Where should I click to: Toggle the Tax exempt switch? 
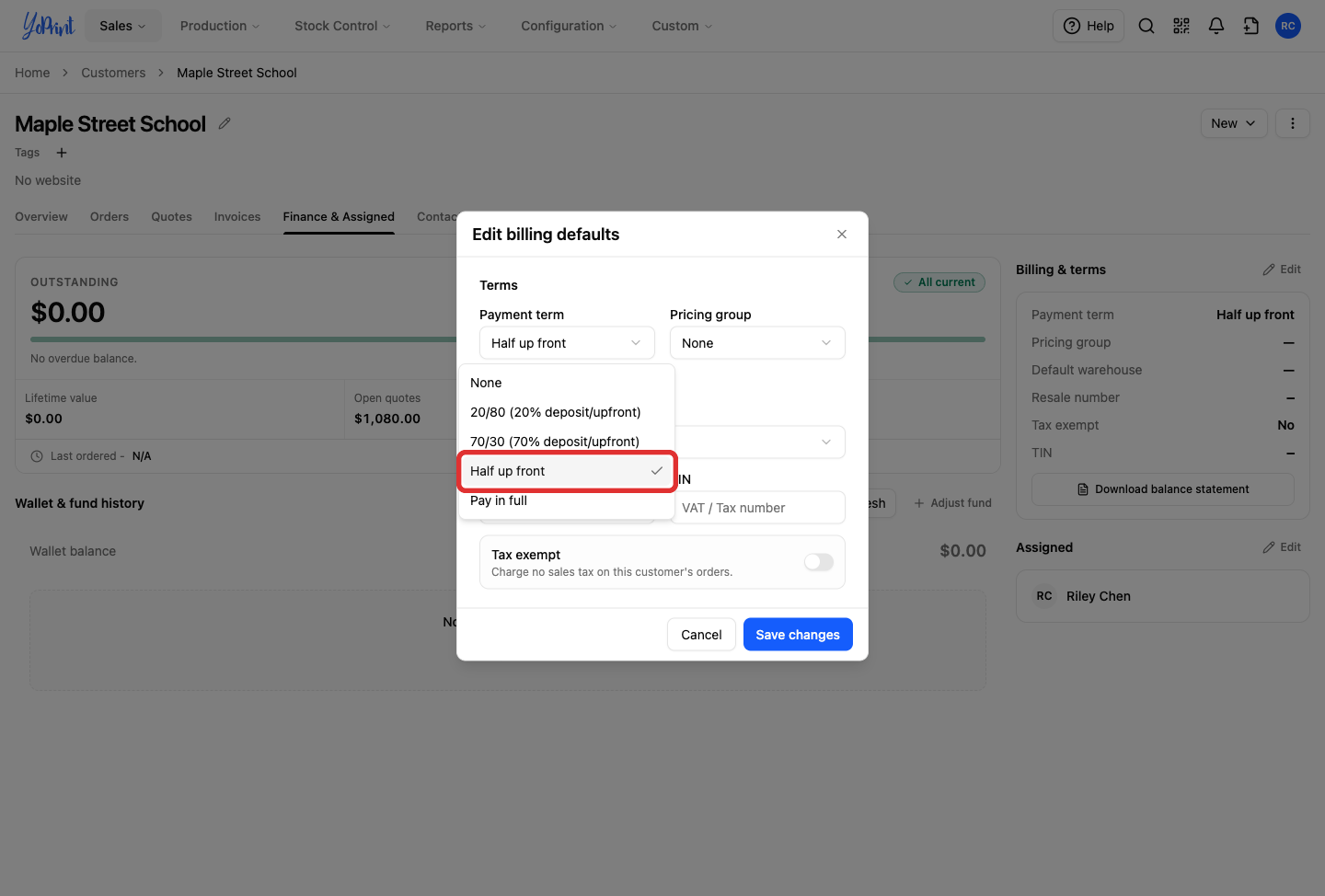(x=819, y=562)
